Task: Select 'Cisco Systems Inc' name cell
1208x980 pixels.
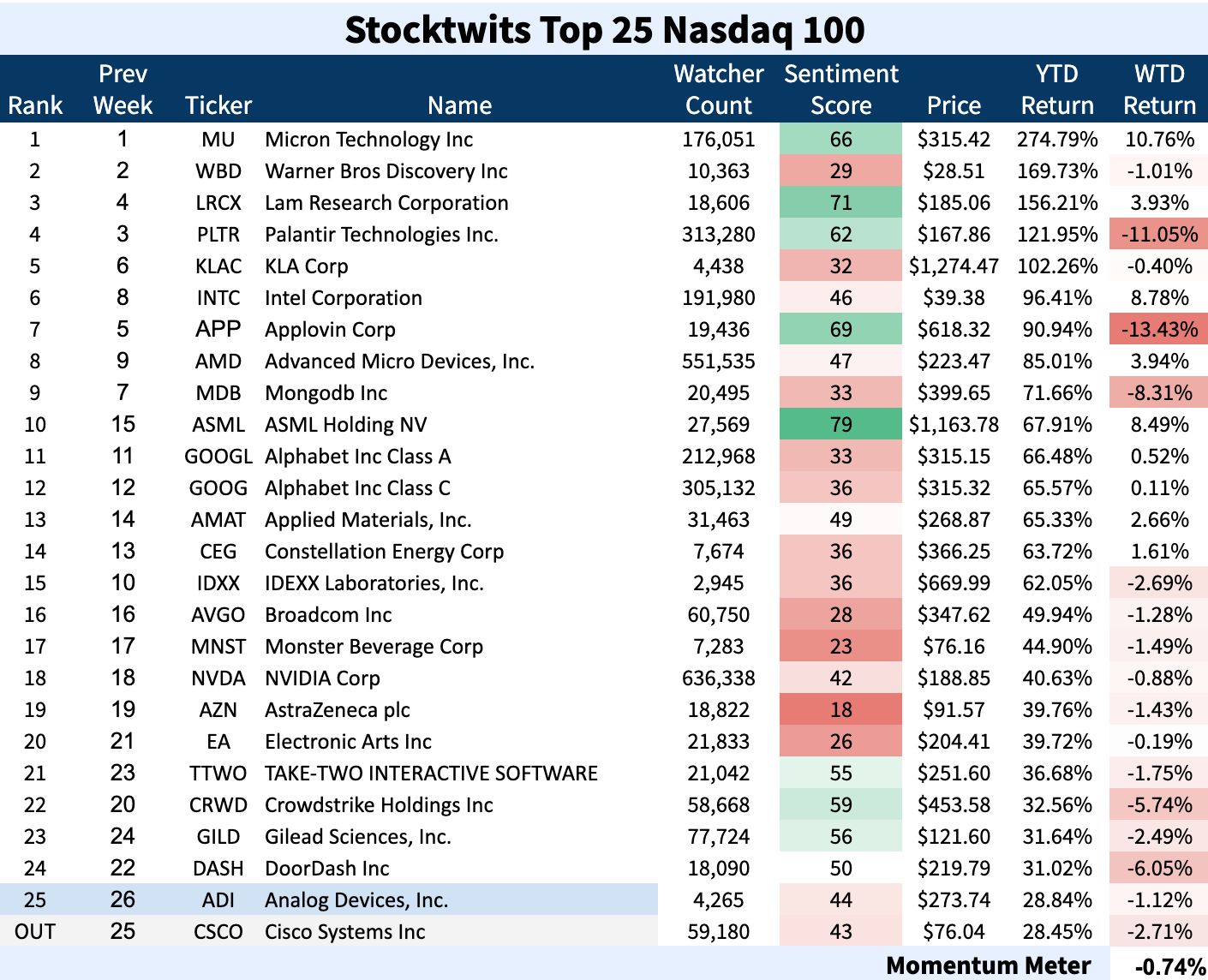Action: (344, 932)
